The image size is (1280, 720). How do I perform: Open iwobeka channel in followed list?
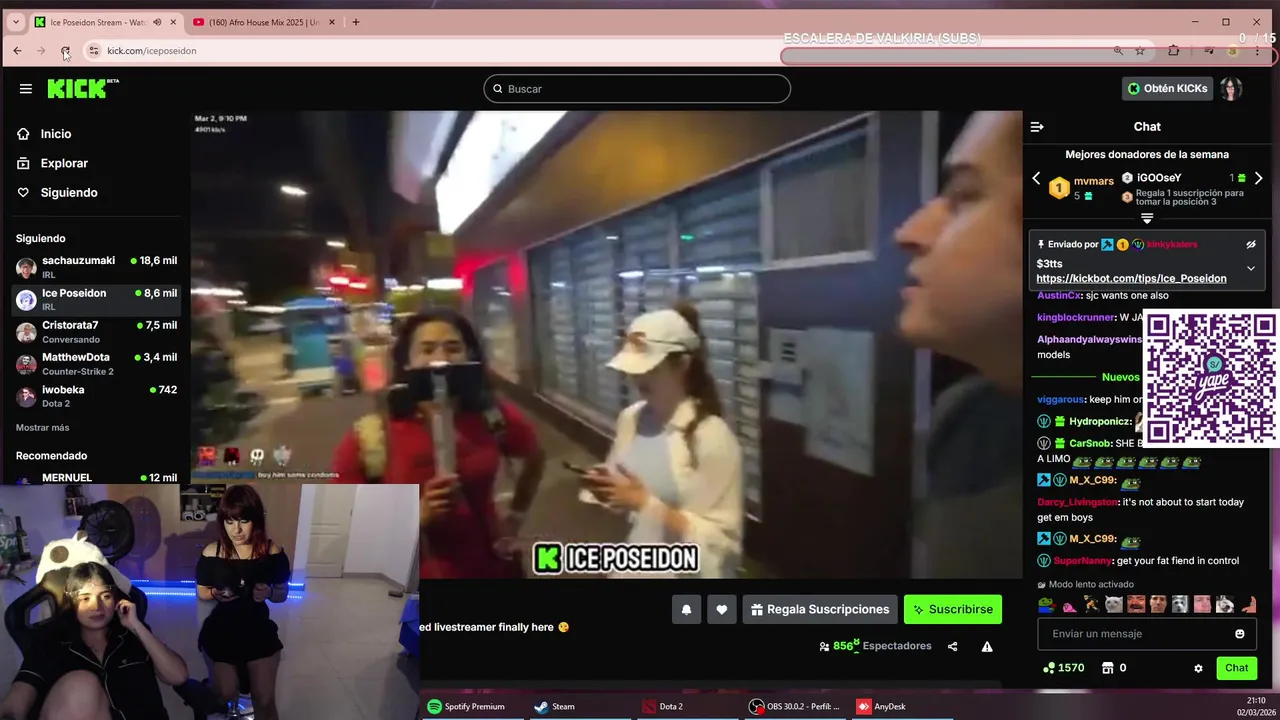96,395
